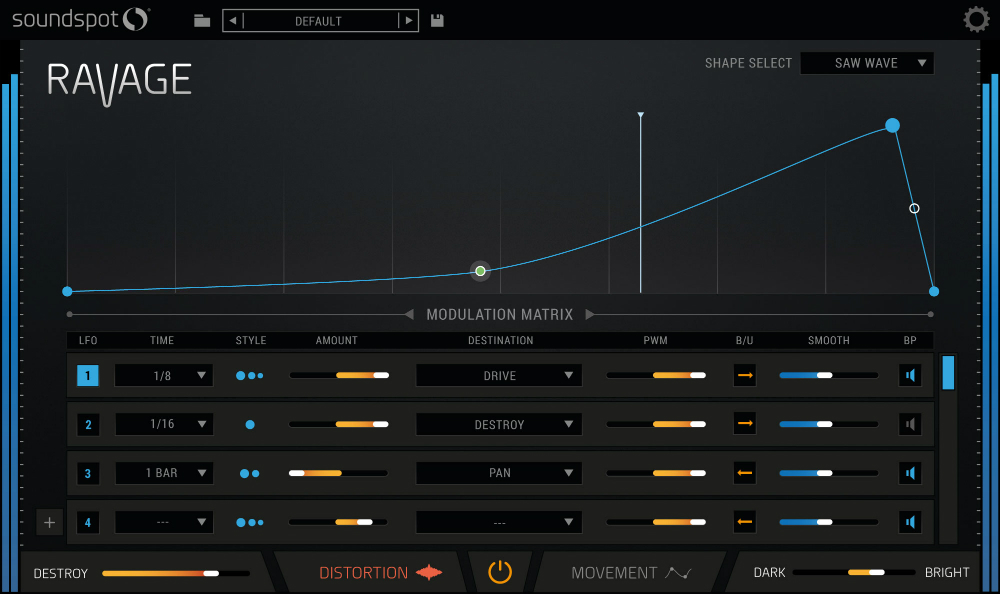This screenshot has width=1000, height=594.
Task: Save preset with the floppy disk icon
Action: [x=437, y=20]
